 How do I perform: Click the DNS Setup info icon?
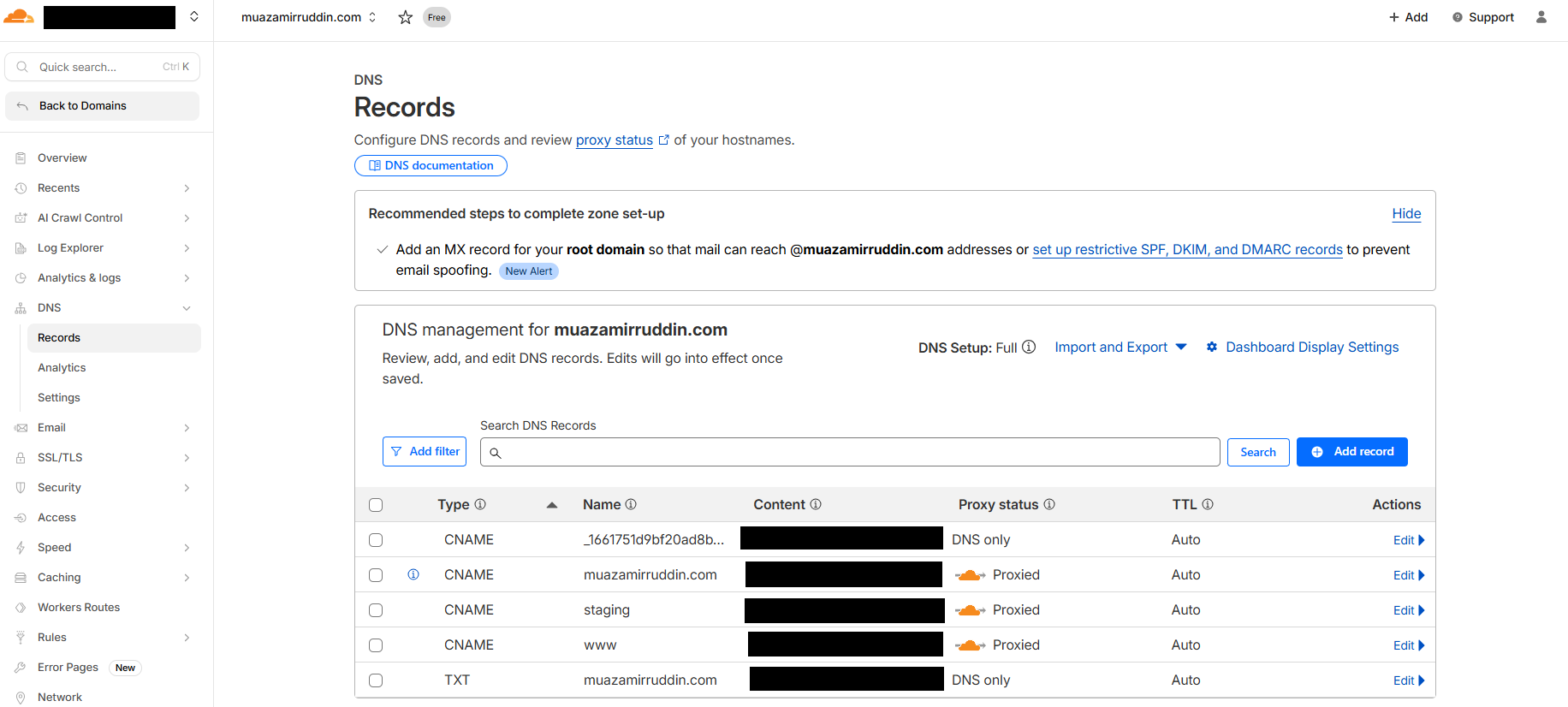pyautogui.click(x=1029, y=347)
